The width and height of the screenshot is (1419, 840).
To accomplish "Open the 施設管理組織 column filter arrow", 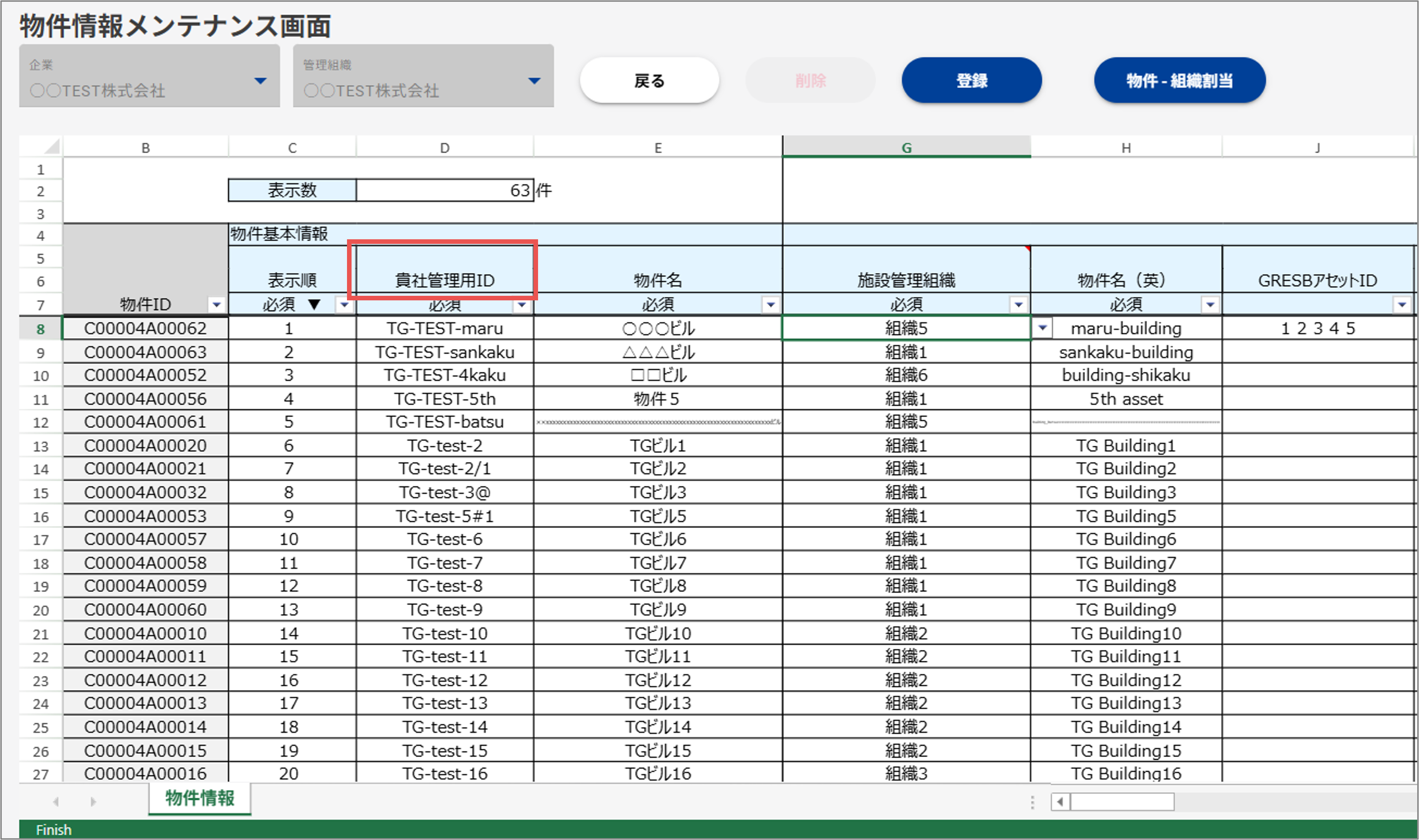I will tap(1018, 305).
